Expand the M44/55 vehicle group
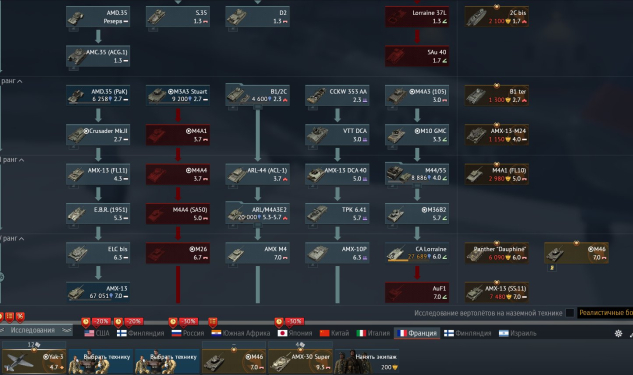Viewport: 633px width, 375px height. tap(417, 174)
